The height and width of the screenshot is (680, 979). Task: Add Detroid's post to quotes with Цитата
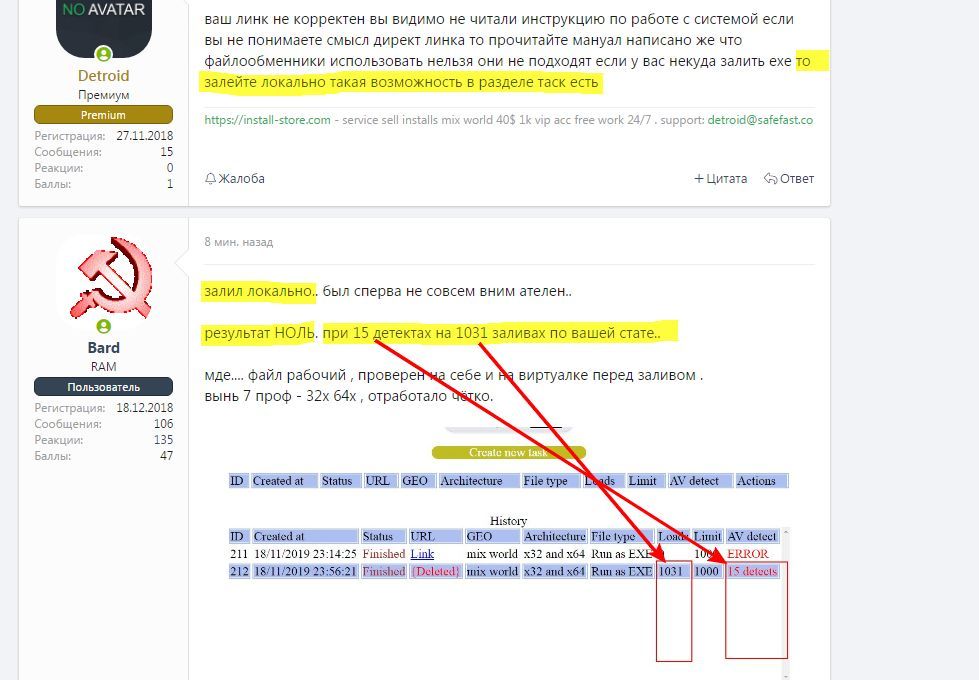pos(721,179)
